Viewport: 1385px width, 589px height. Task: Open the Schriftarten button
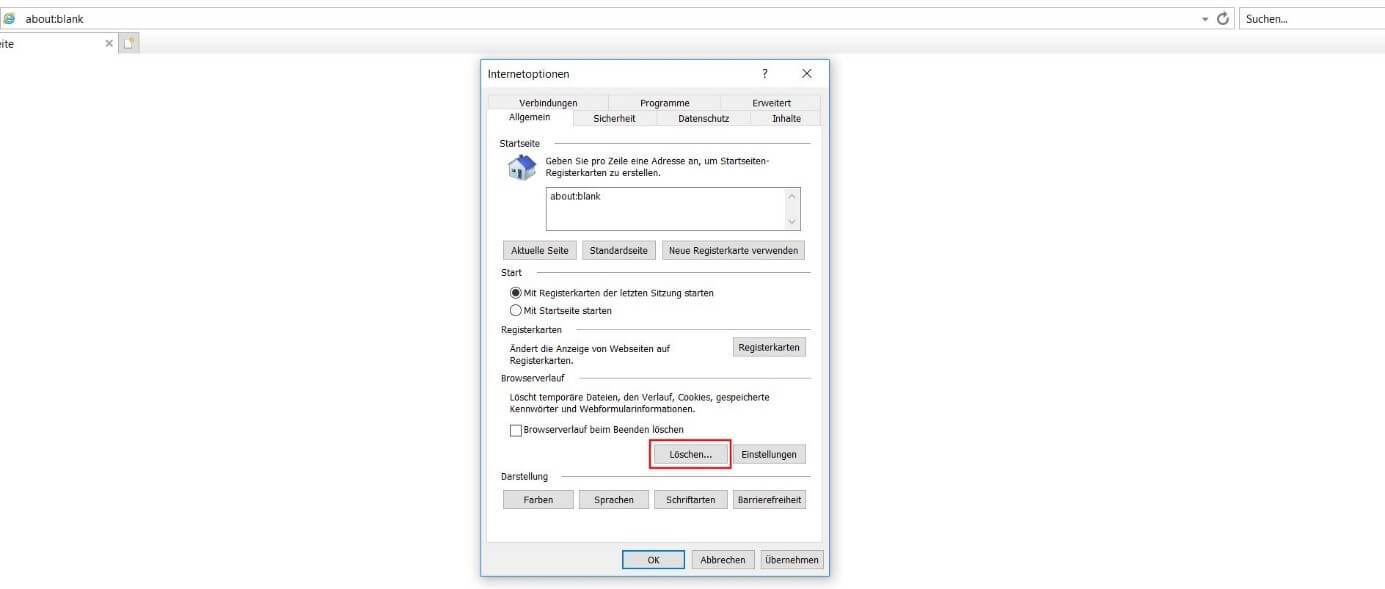click(x=691, y=499)
